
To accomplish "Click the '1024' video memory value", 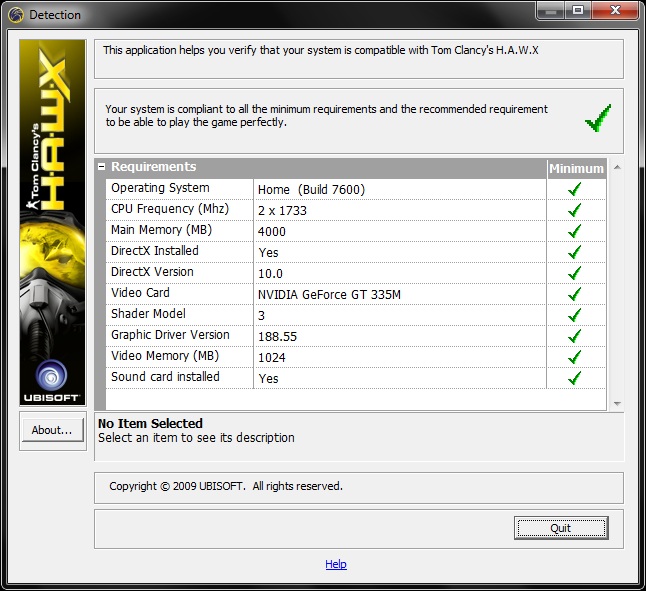I will click(x=272, y=358).
